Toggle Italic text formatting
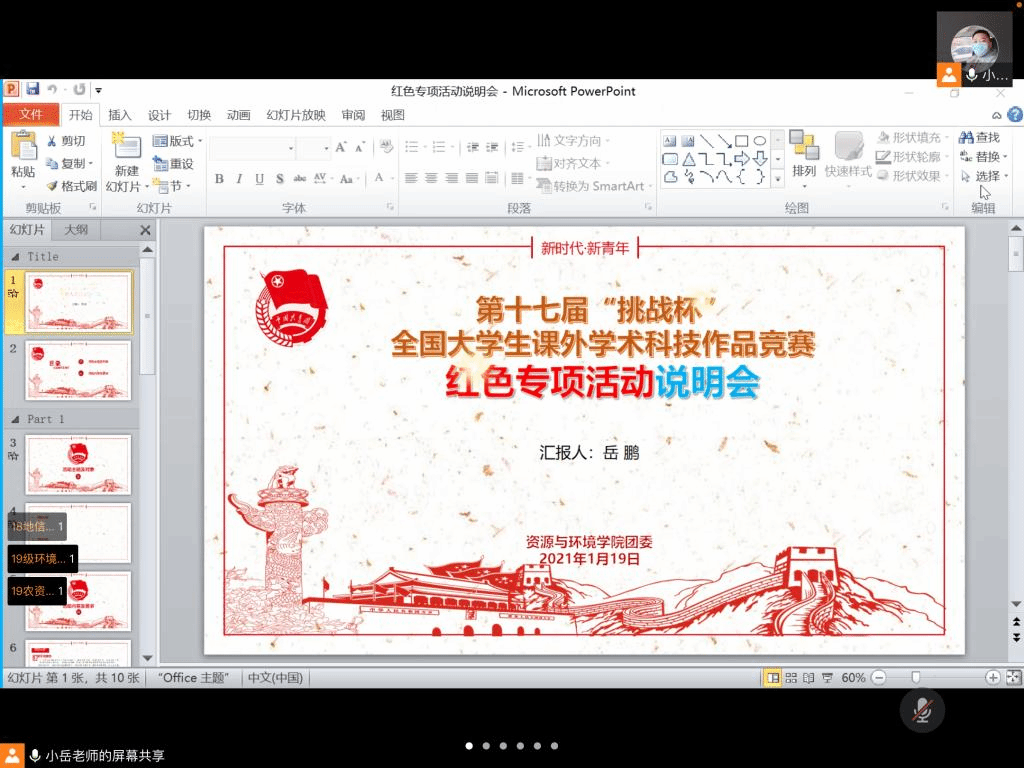This screenshot has width=1024, height=768. tap(239, 179)
